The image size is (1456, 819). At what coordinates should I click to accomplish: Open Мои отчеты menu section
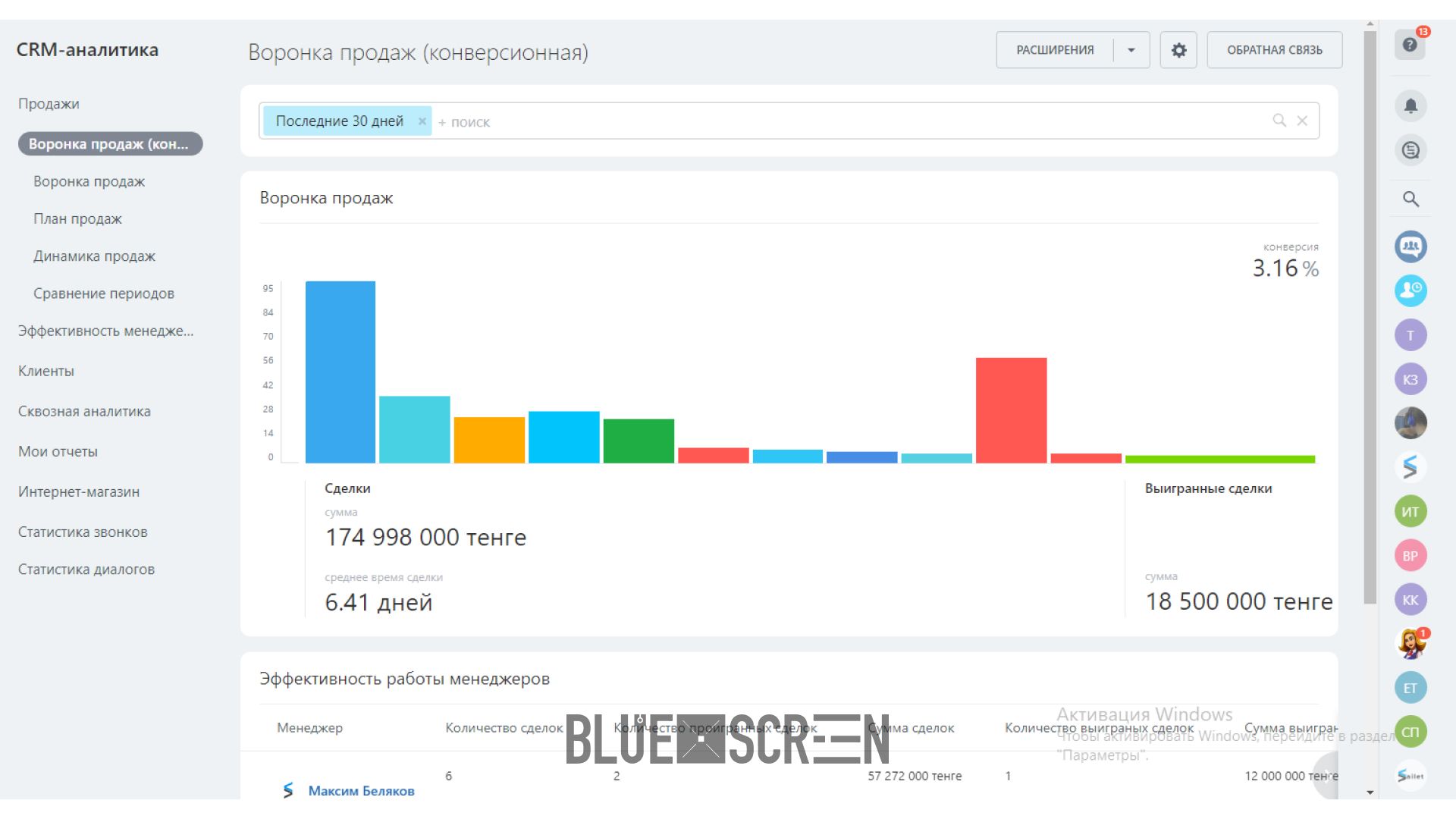[58, 451]
